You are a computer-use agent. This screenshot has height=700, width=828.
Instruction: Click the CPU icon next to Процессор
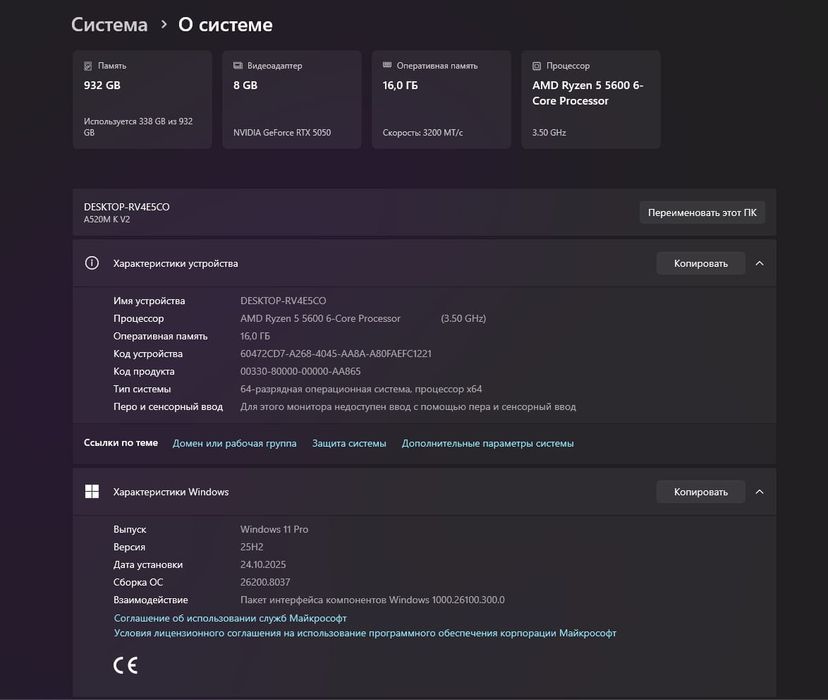point(537,66)
